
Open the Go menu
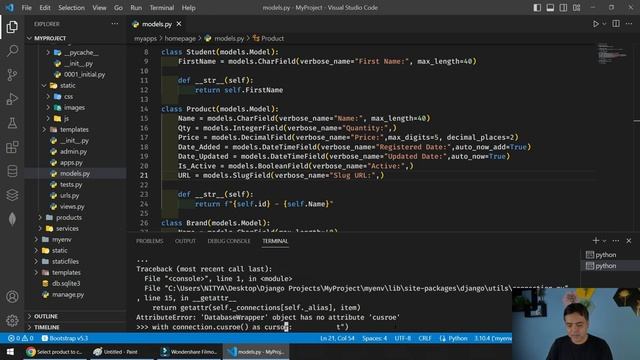pos(118,8)
